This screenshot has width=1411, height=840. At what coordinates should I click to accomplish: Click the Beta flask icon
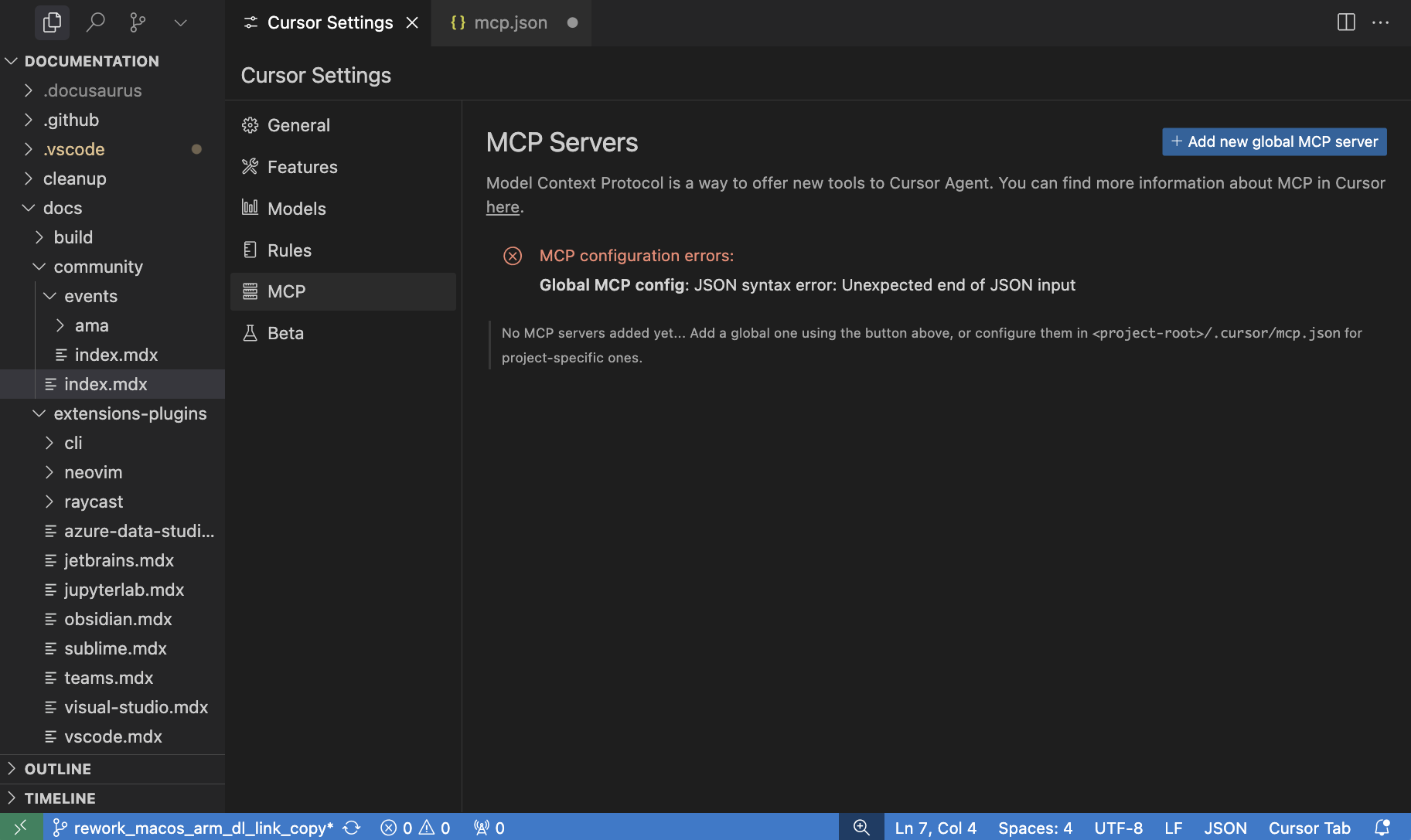[250, 333]
